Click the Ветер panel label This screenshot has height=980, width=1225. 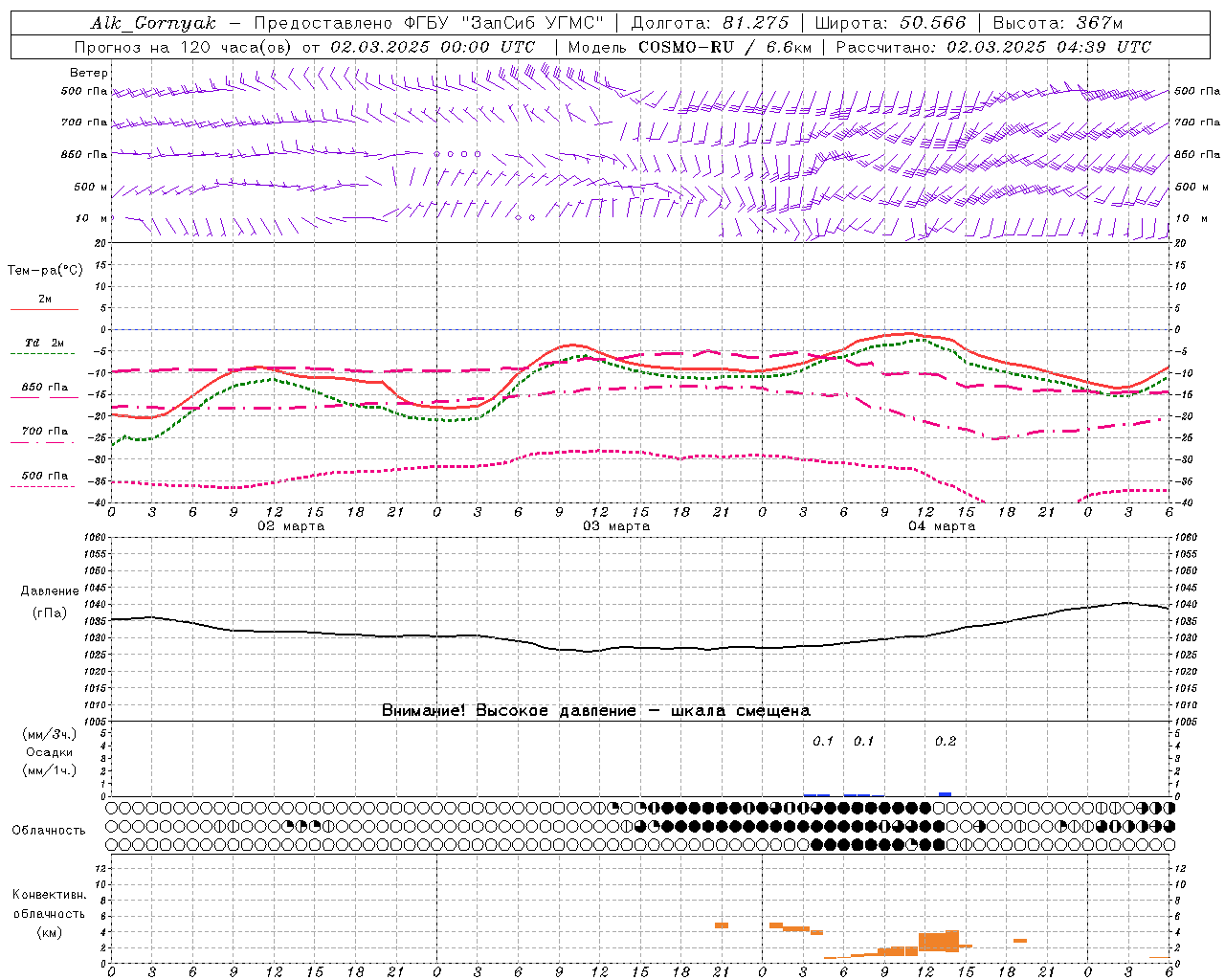coord(89,73)
